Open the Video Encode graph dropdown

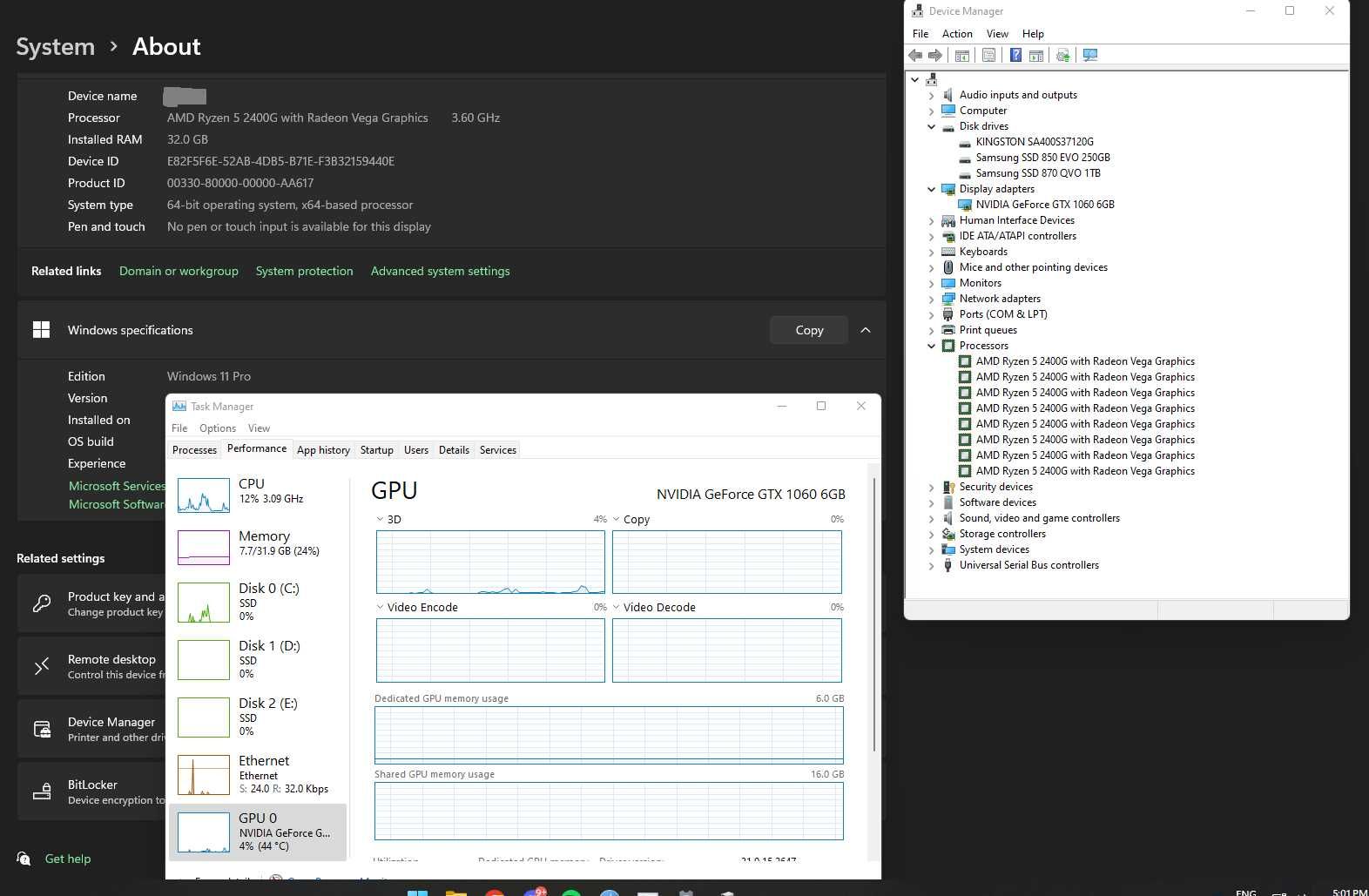pyautogui.click(x=380, y=608)
